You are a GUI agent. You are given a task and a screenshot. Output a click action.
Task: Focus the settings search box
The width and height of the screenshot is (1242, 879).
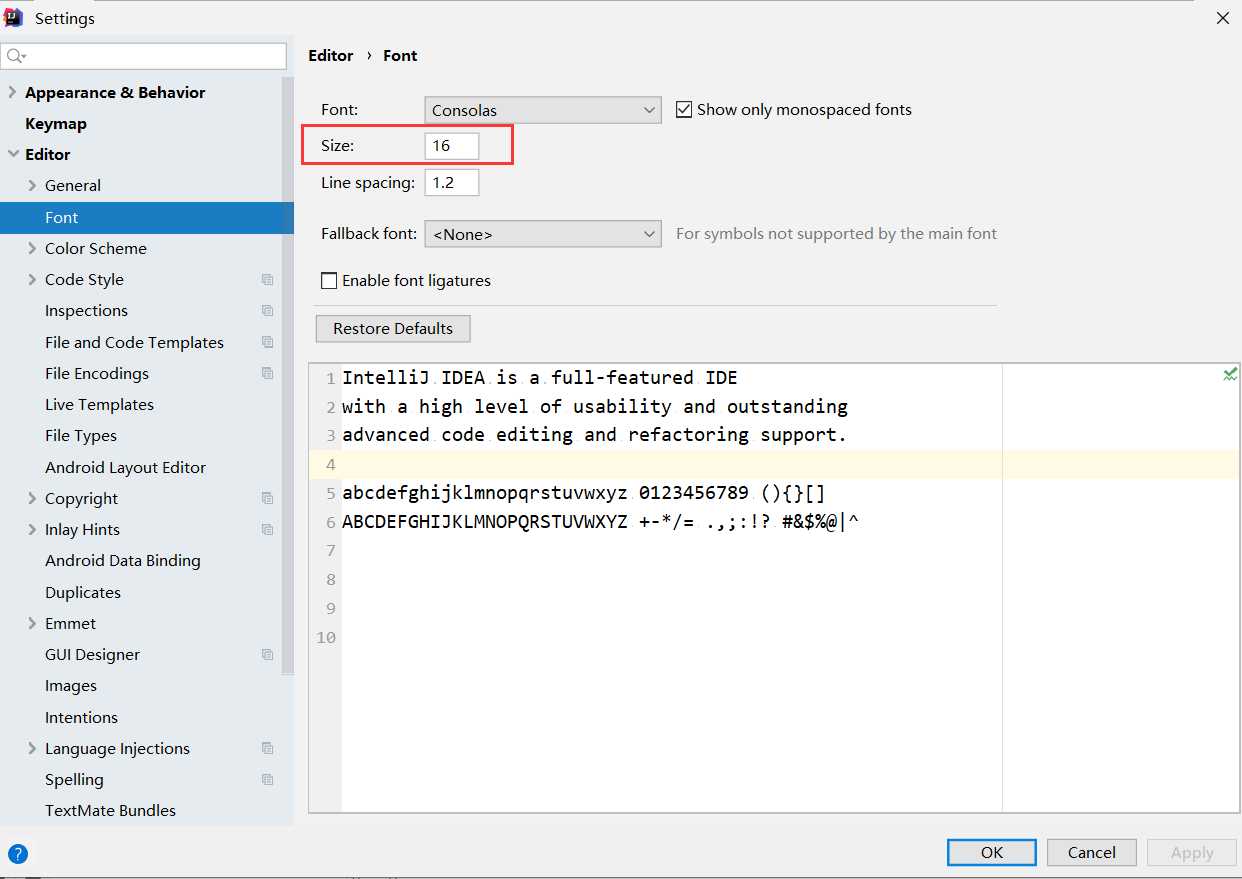tap(150, 56)
